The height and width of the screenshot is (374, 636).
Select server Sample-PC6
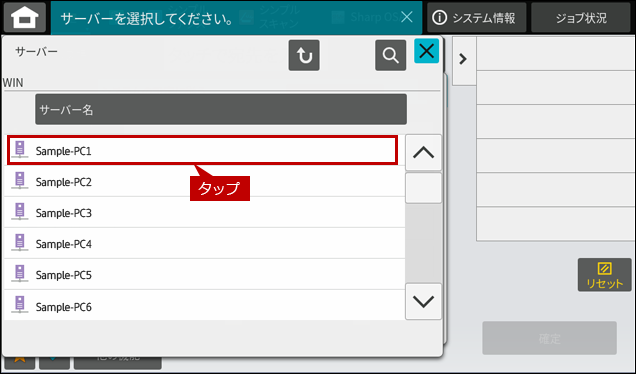coord(204,305)
